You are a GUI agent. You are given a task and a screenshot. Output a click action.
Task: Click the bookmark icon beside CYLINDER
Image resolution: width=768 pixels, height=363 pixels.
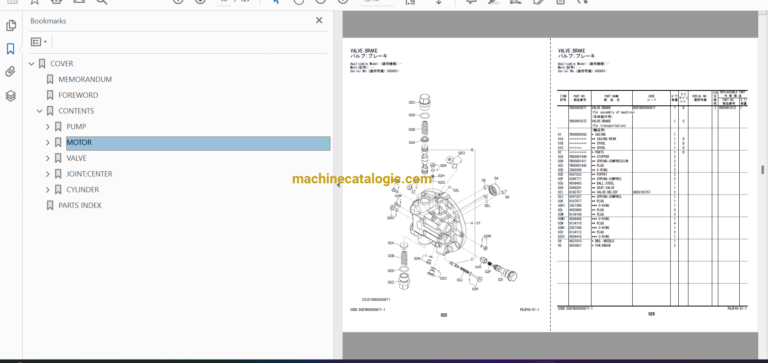point(58,190)
